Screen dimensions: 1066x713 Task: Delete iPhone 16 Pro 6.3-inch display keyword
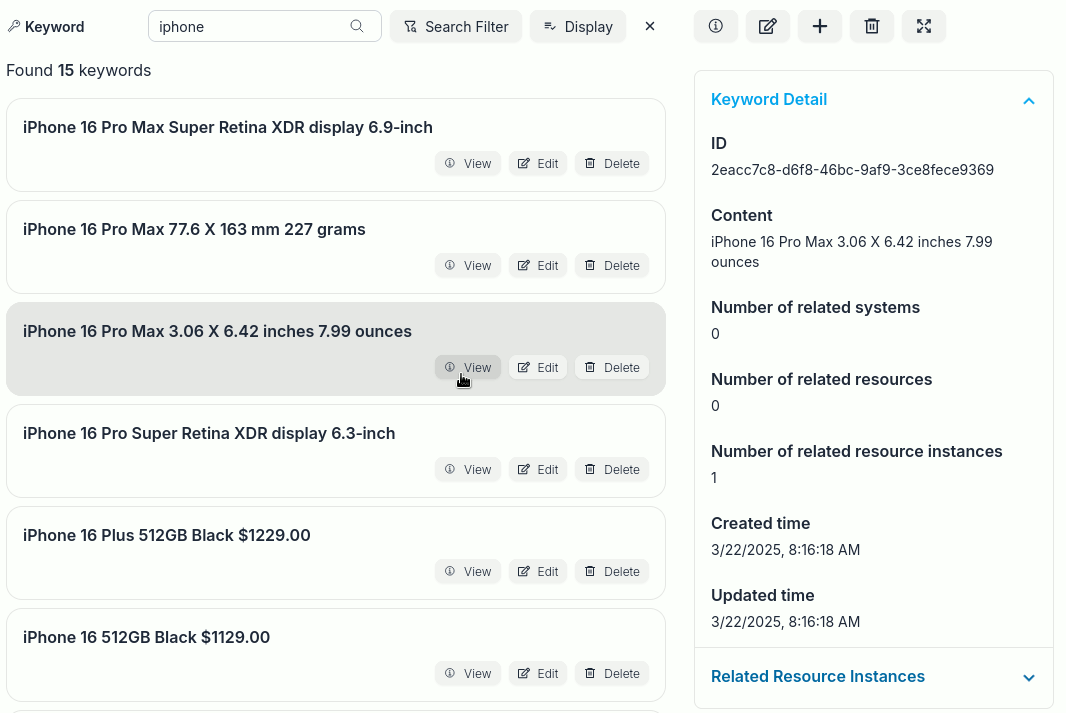pyautogui.click(x=612, y=470)
